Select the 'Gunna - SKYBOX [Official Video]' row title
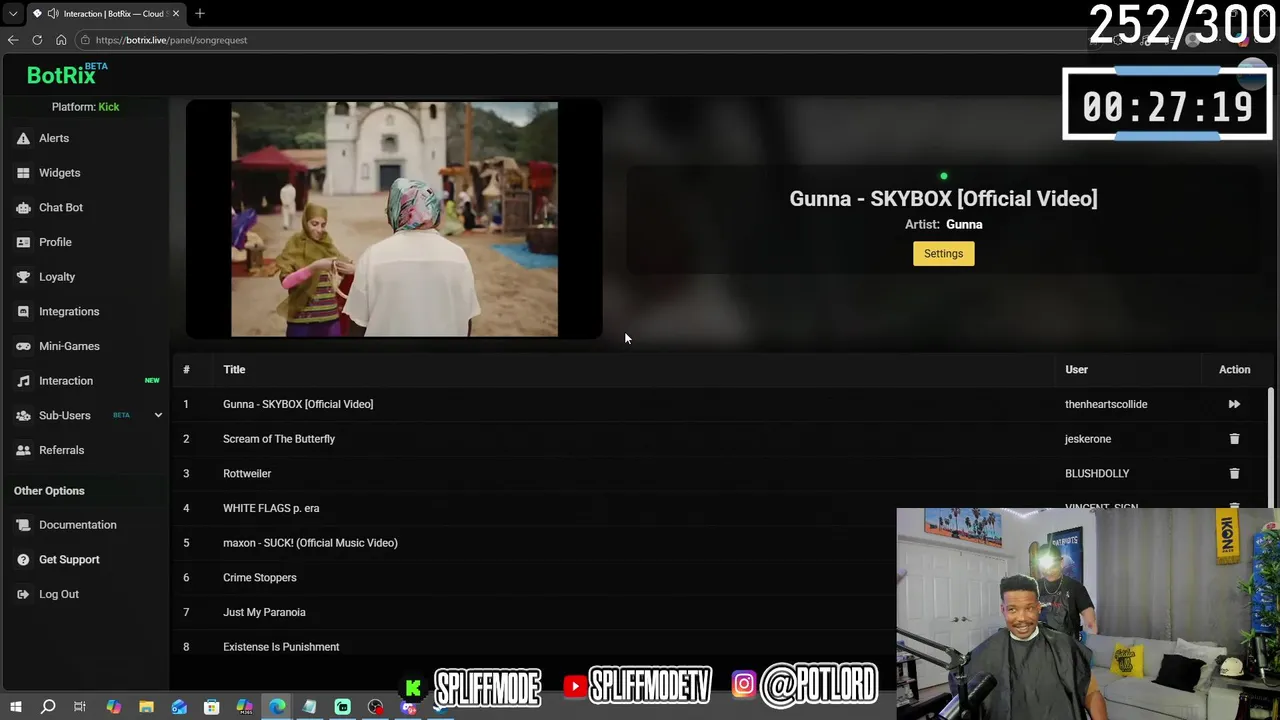The image size is (1280, 720). point(298,404)
